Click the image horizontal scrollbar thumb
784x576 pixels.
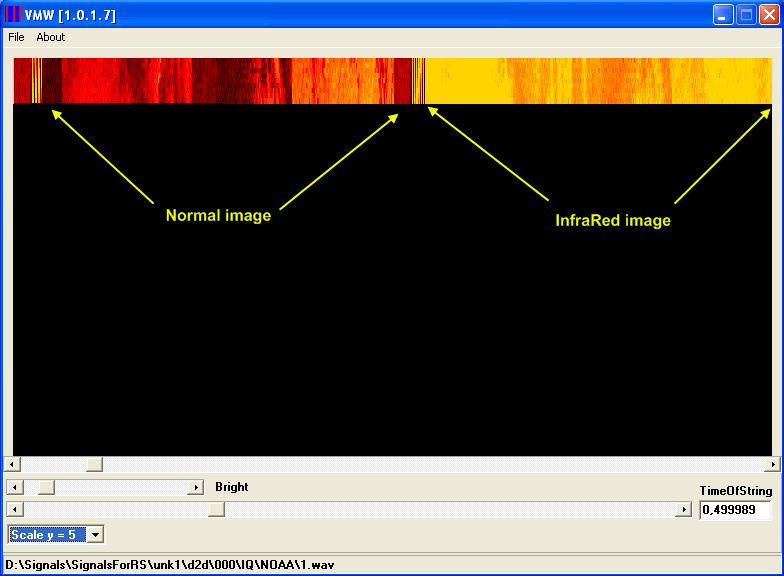coord(94,464)
